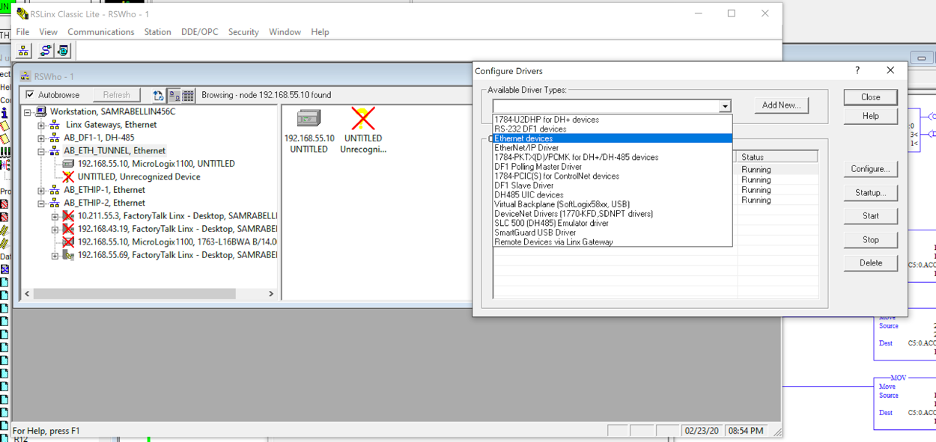Select SLC 500 (DH485) Emulator driver
The width and height of the screenshot is (936, 442).
click(x=612, y=223)
